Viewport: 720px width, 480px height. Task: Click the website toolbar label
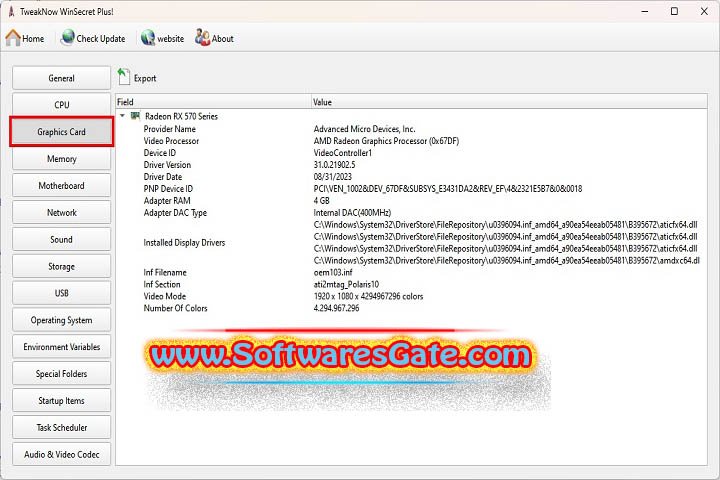[x=170, y=39]
